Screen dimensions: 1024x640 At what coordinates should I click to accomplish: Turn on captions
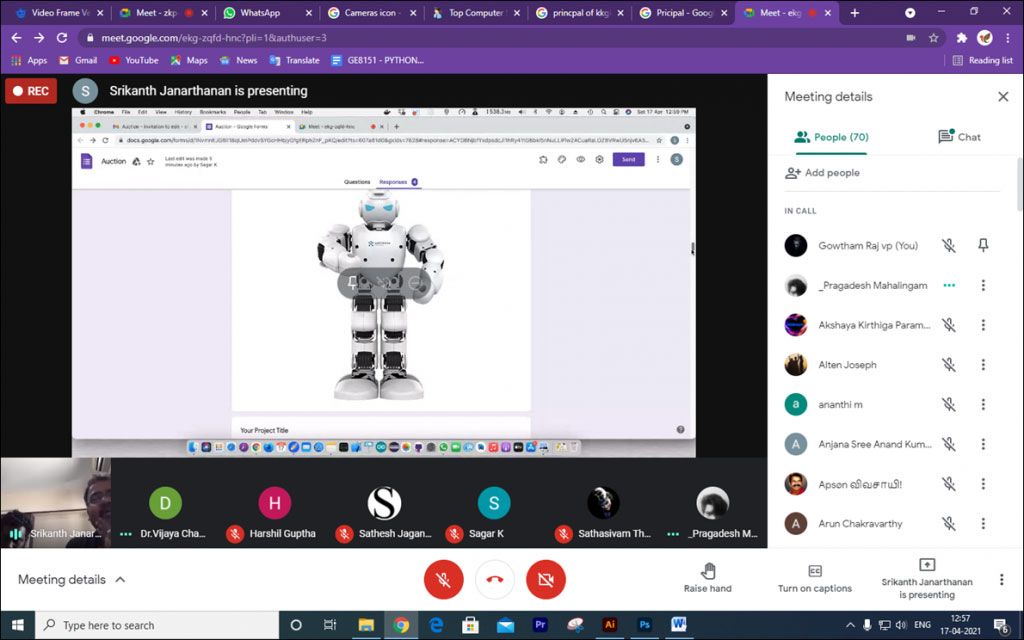[x=815, y=578]
